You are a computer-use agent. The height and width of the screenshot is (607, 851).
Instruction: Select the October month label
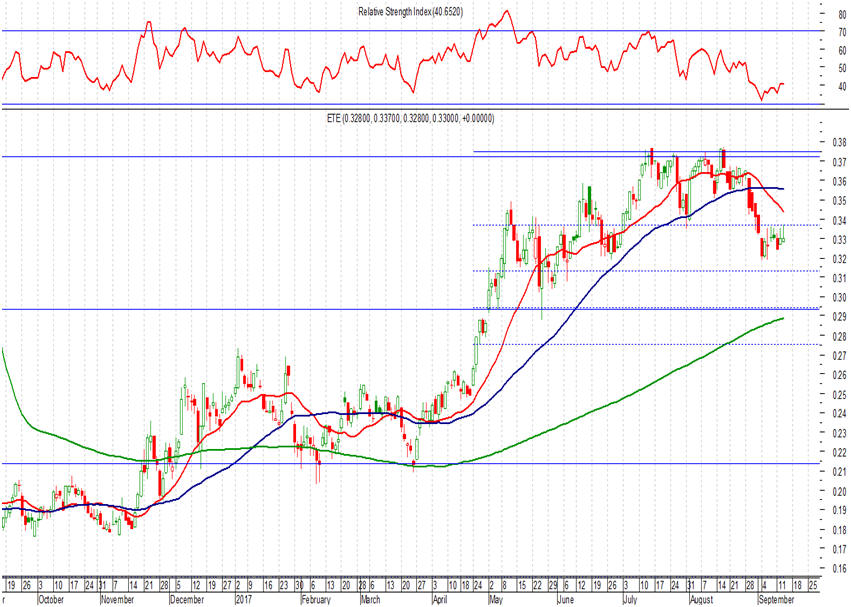pyautogui.click(x=51, y=599)
